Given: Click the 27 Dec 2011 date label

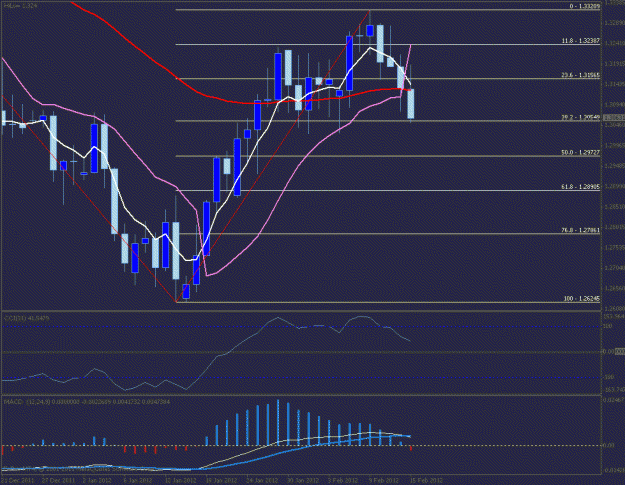Looking at the screenshot, I should click(58, 480).
